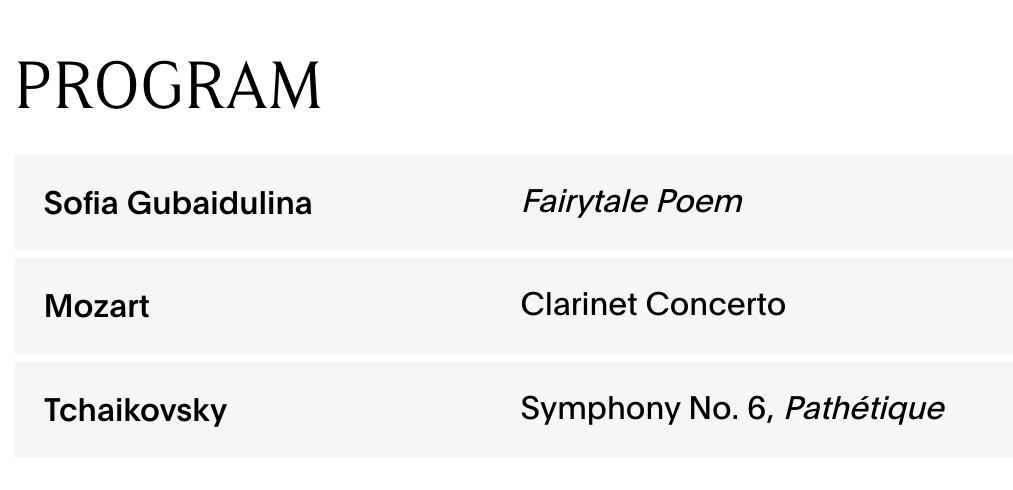
Task: Click the Tchaikovsky composer name
Action: tap(135, 410)
